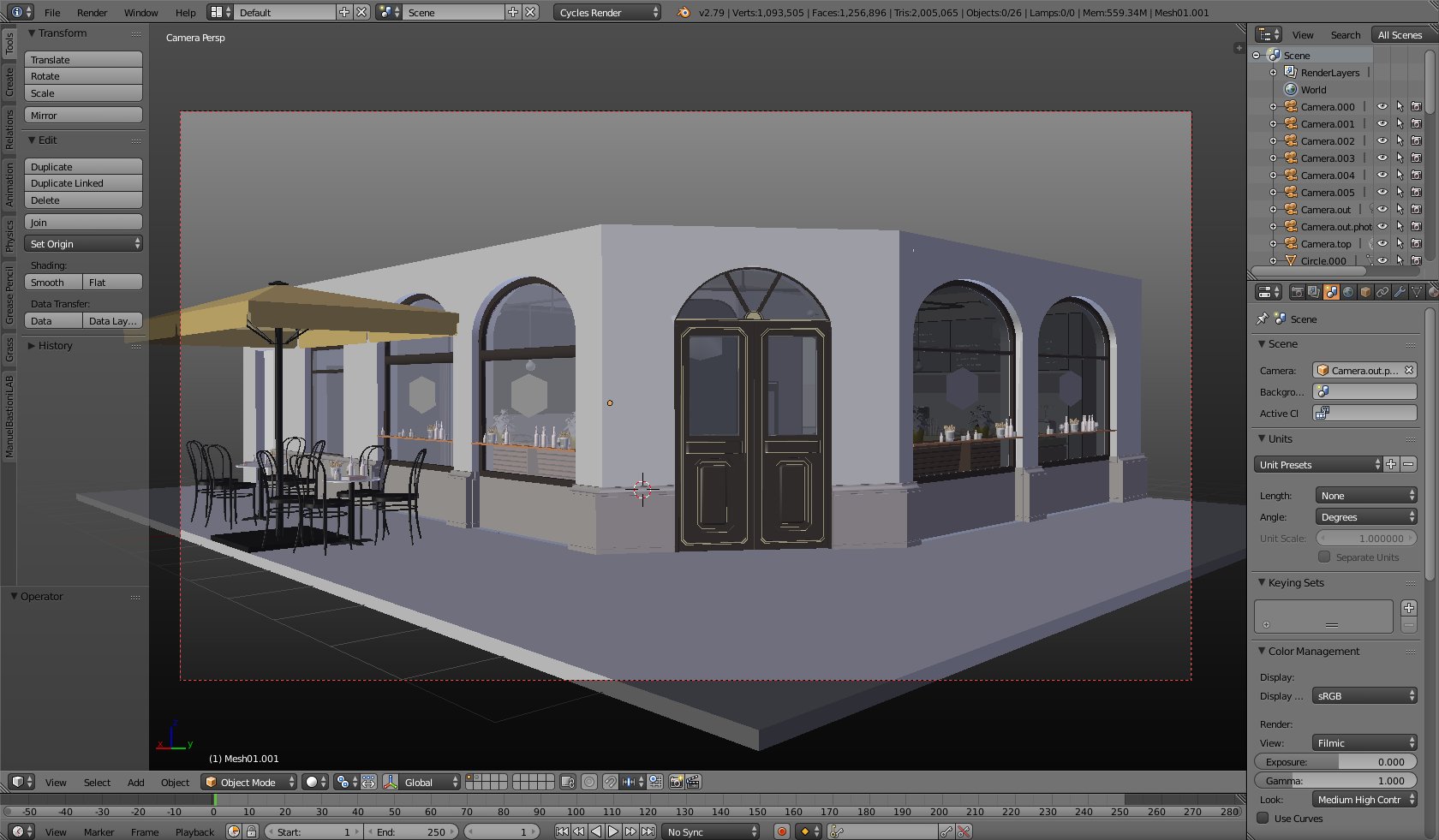Click the outliner display mode icon
Viewport: 1439px width, 840px height.
click(1269, 34)
